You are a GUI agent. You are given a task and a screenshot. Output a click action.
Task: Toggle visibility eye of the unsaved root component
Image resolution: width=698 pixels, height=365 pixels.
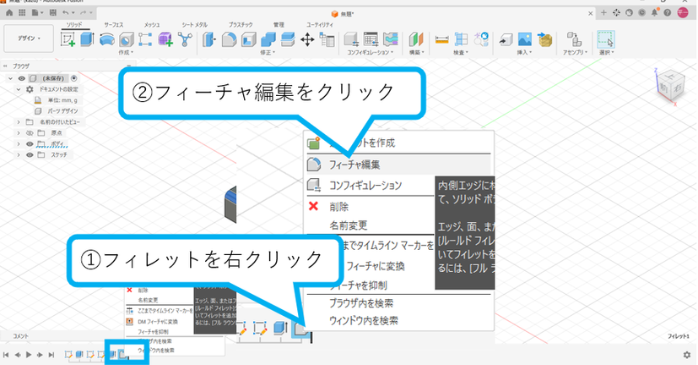[x=21, y=78]
